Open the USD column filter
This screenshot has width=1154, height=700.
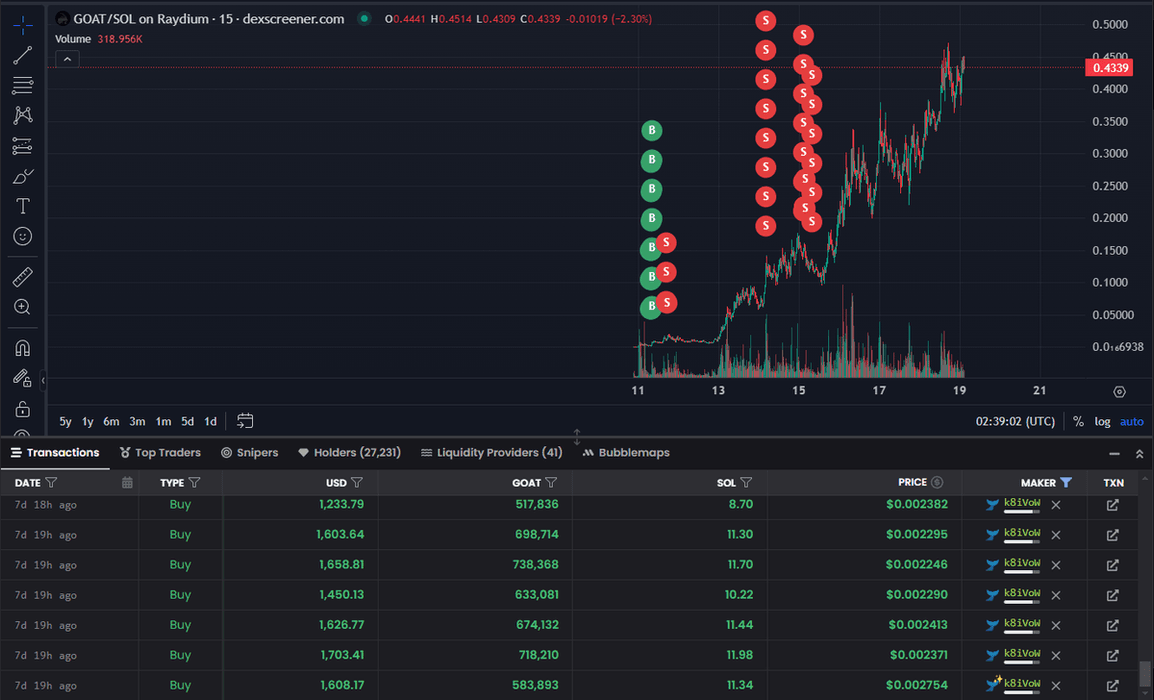pos(357,482)
